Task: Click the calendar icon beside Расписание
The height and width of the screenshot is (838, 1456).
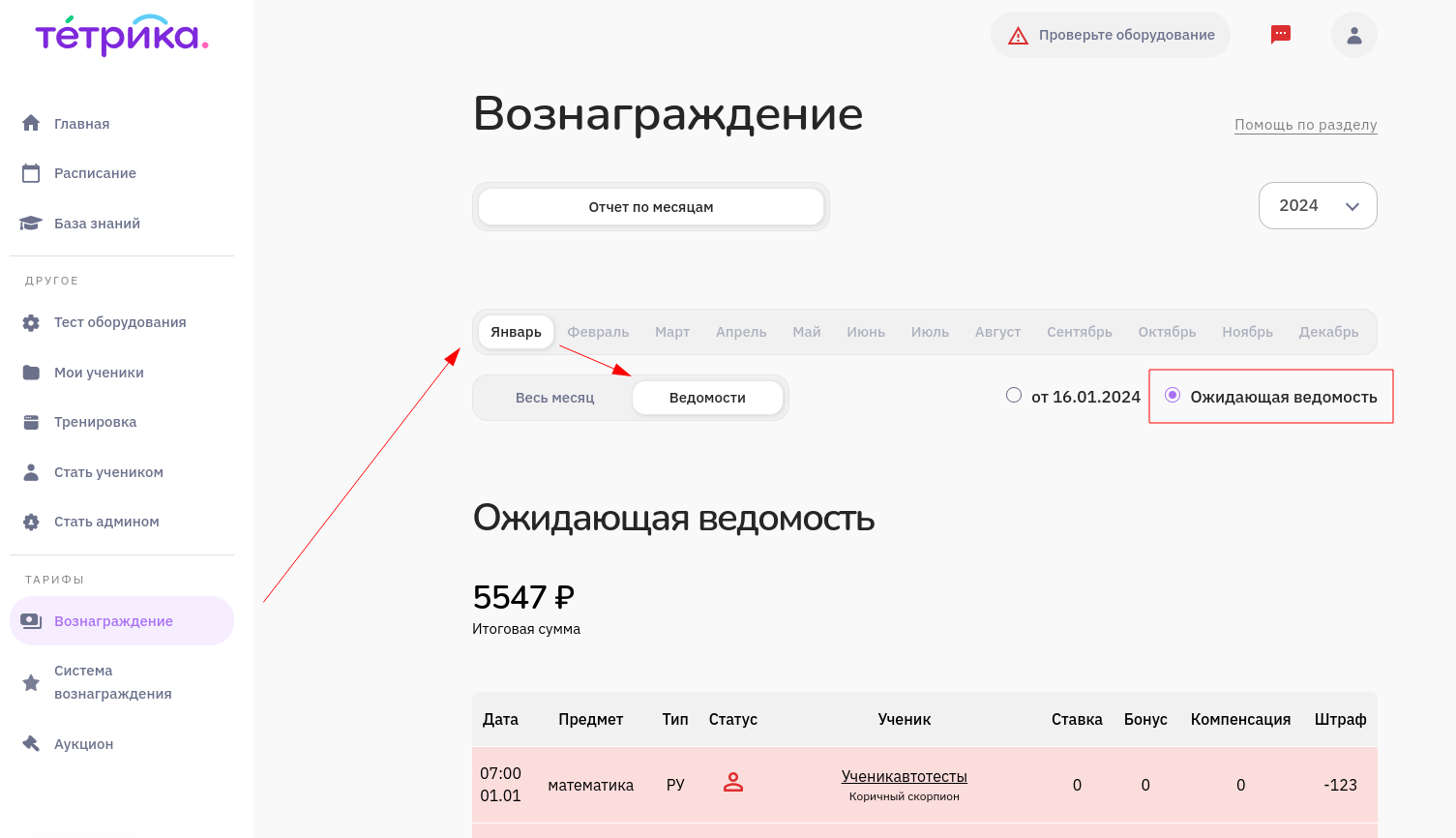Action: 31,173
